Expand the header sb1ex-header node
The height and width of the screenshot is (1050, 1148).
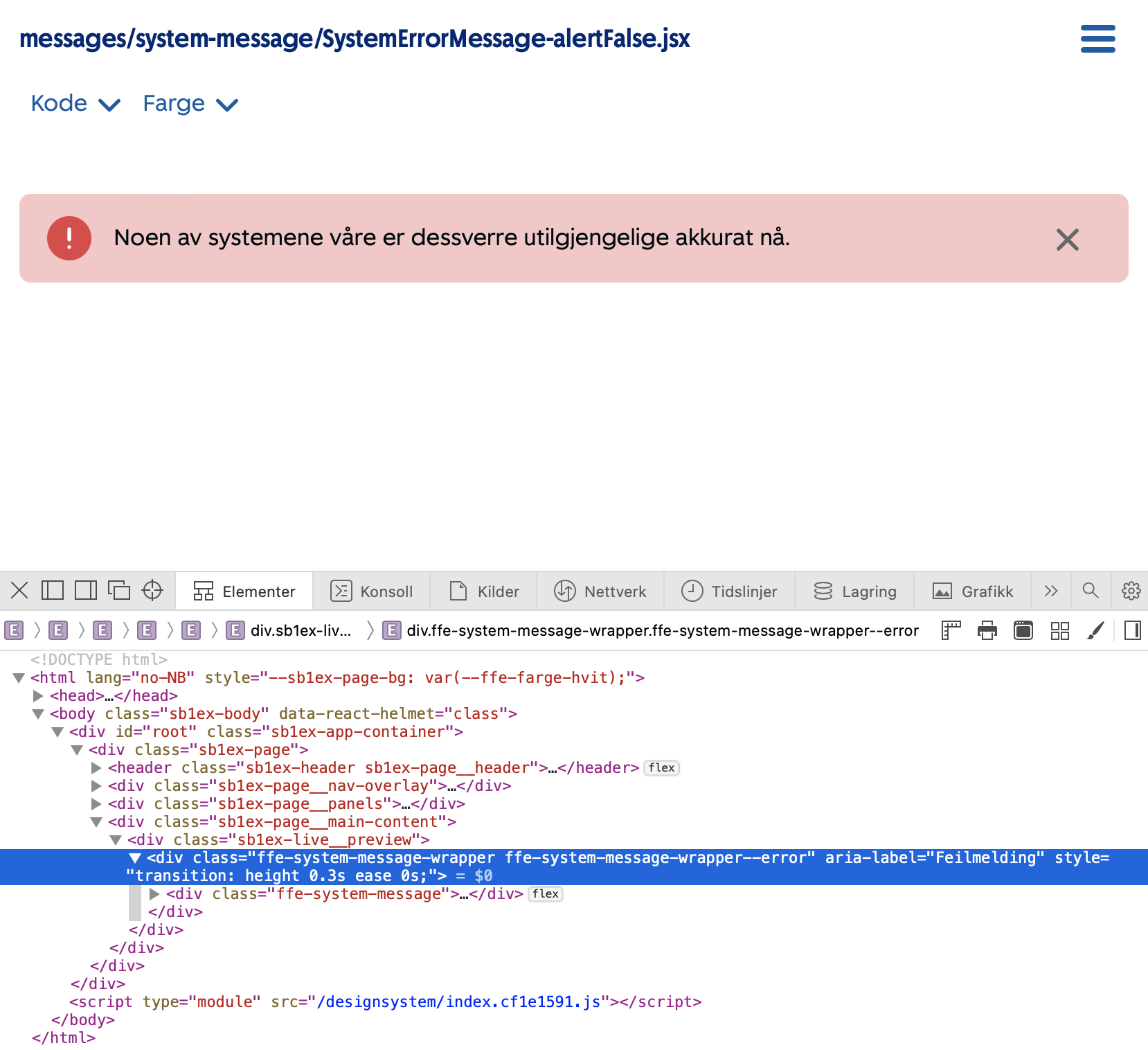(x=96, y=767)
